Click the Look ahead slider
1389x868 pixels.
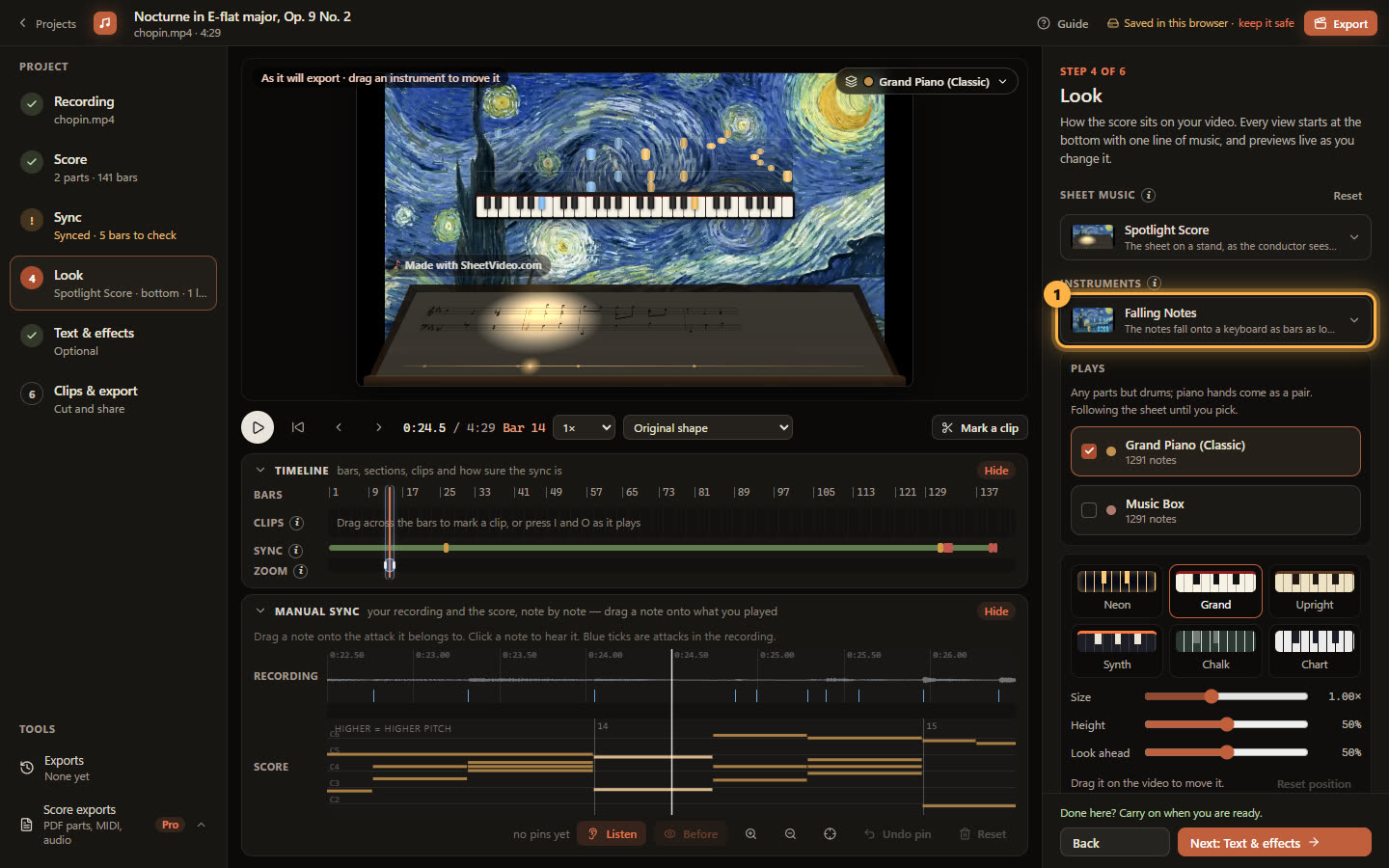pyautogui.click(x=1226, y=752)
